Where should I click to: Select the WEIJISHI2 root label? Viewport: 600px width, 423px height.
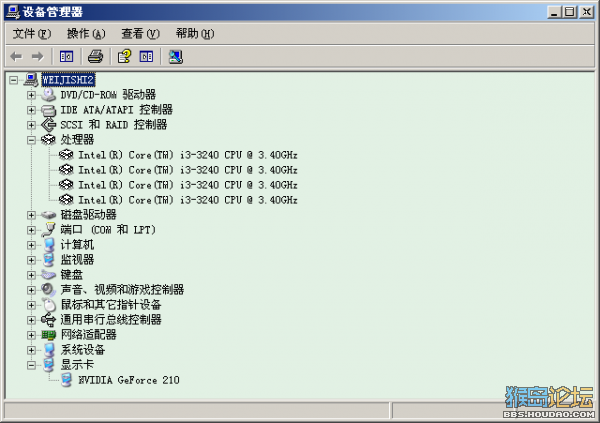pos(68,80)
